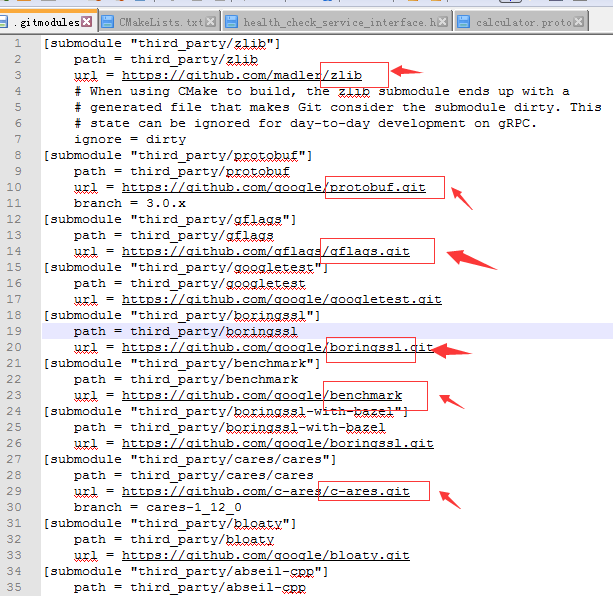The height and width of the screenshot is (596, 613).
Task: Open the health_check_service_interface.h tab
Action: 337,22
